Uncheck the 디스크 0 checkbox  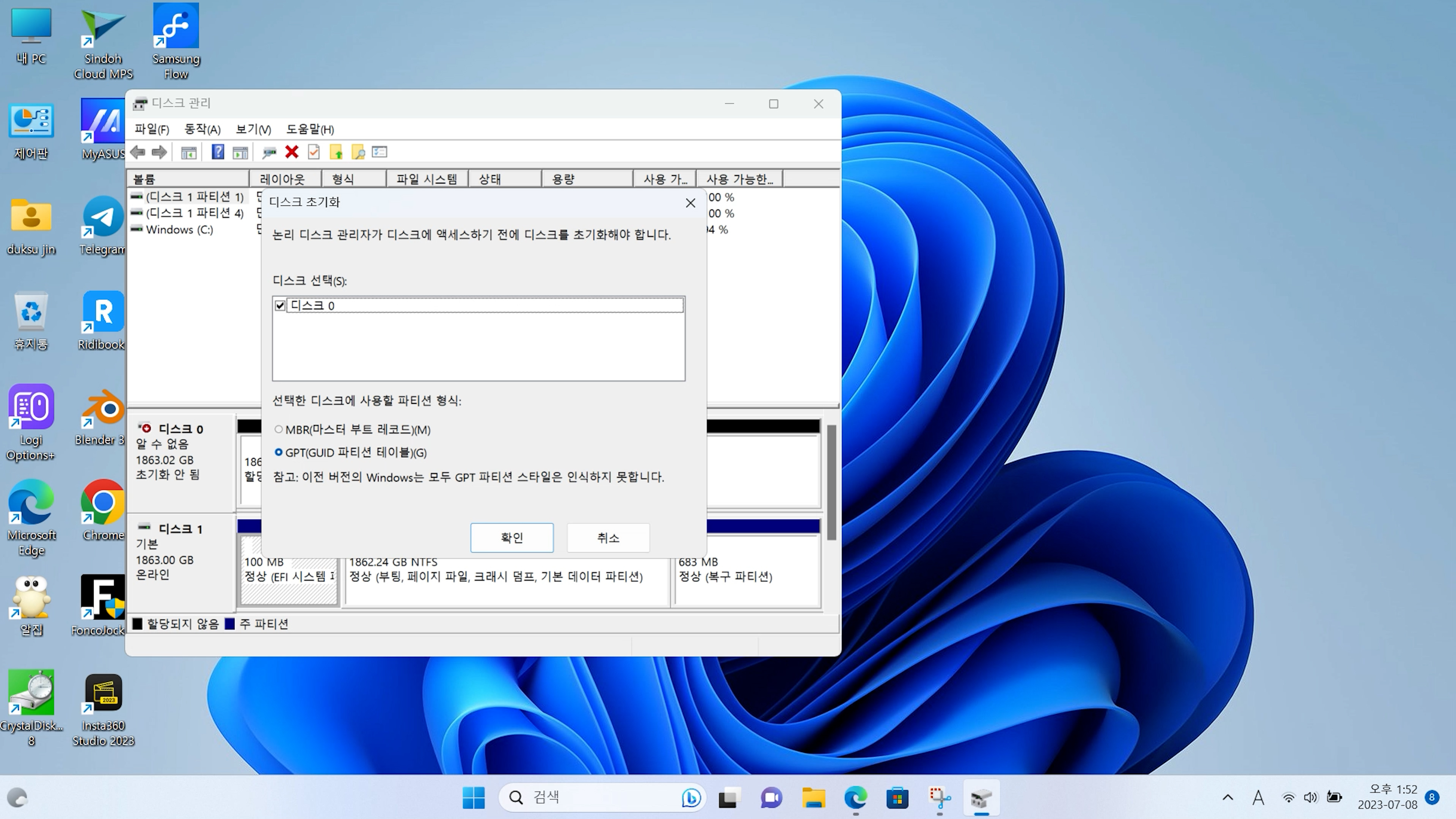(x=280, y=306)
